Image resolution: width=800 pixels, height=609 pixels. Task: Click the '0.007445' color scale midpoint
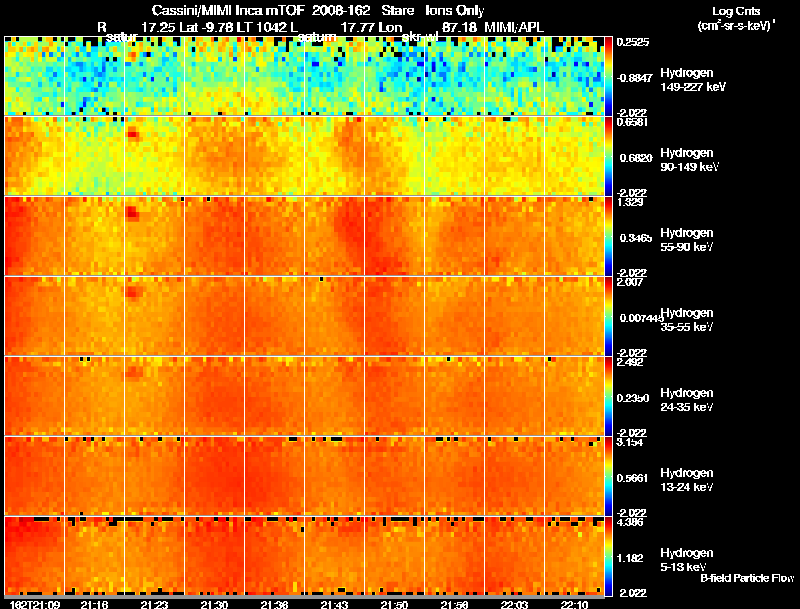[x=640, y=318]
